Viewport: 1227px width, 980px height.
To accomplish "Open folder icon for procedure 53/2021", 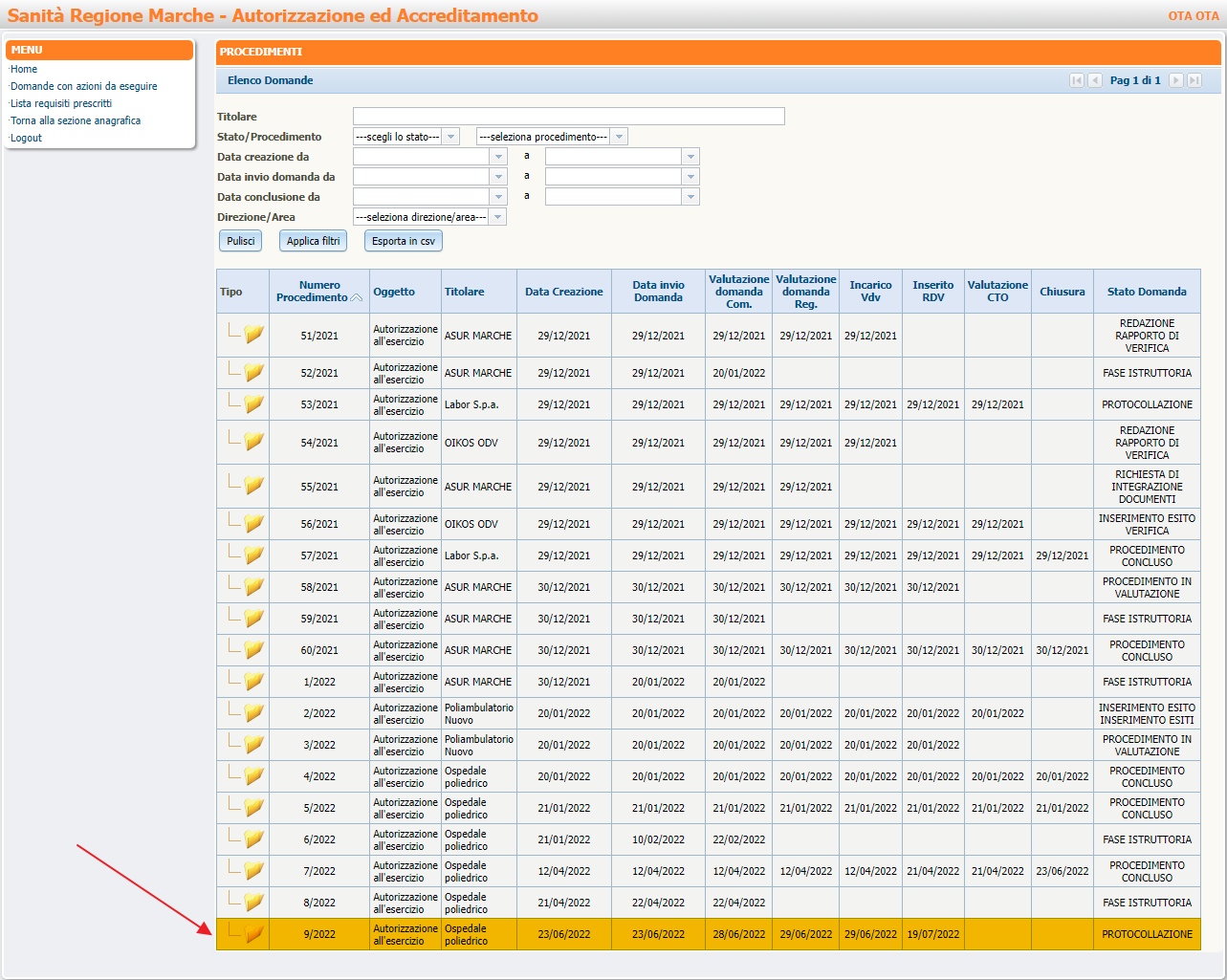I will [x=253, y=404].
